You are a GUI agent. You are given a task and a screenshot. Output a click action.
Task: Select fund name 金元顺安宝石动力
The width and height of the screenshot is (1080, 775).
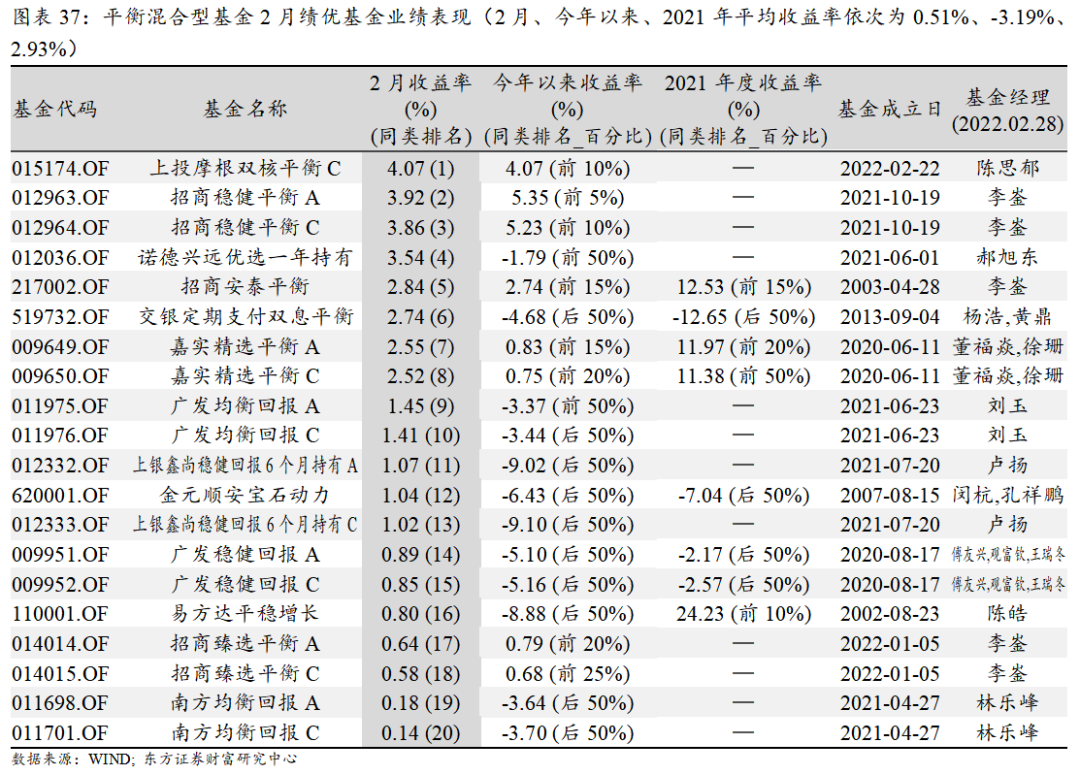pyautogui.click(x=245, y=495)
